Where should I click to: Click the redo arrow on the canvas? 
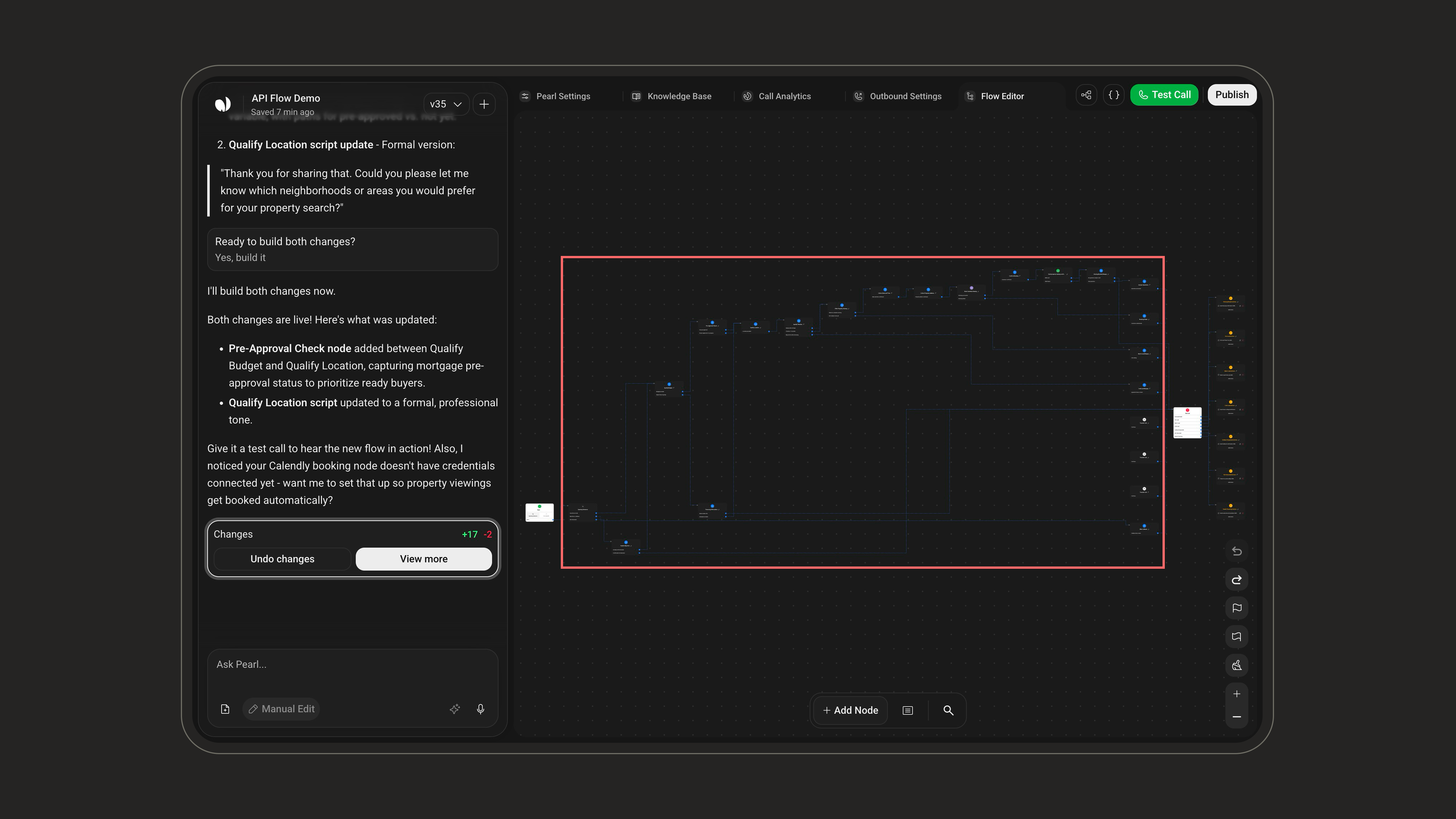1237,580
